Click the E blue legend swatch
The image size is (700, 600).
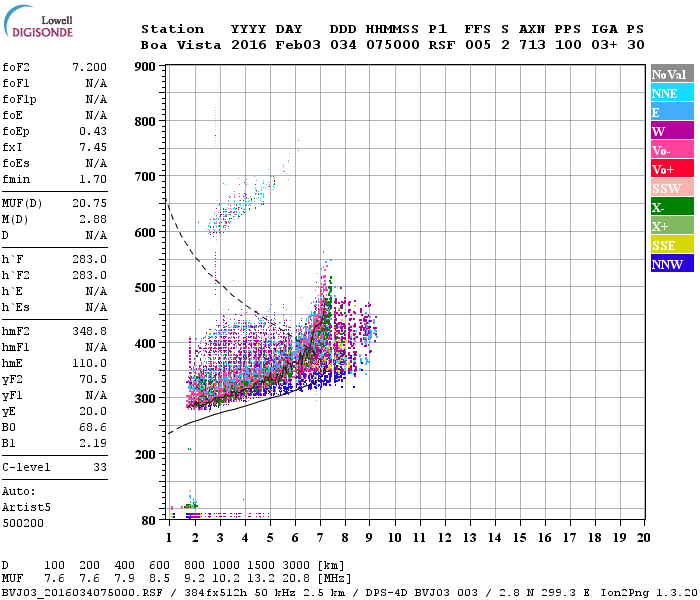(x=672, y=112)
